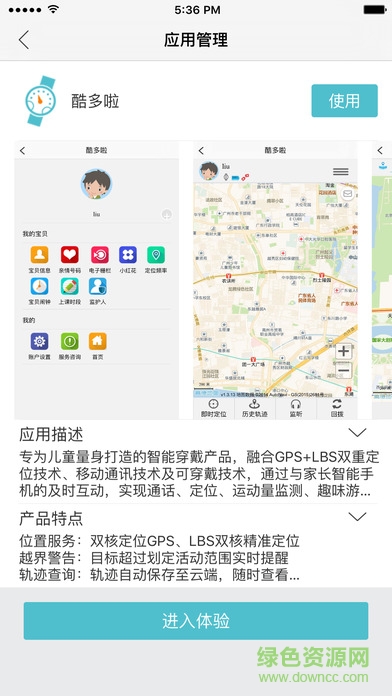Screen dimensions: 392x696
Task: Tap the 宝贝信息 icon in preview
Action: (40, 255)
